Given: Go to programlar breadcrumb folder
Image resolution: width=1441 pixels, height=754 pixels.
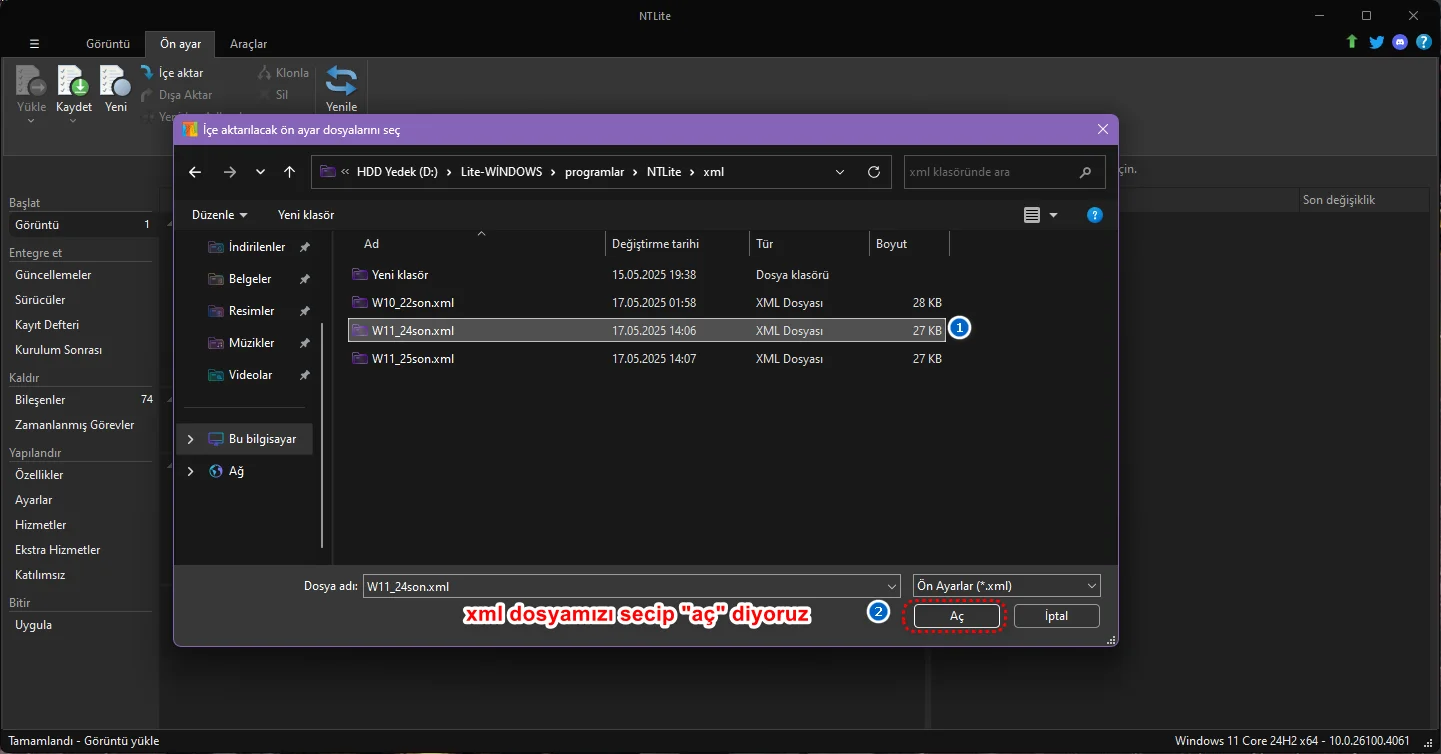Looking at the screenshot, I should (x=595, y=172).
